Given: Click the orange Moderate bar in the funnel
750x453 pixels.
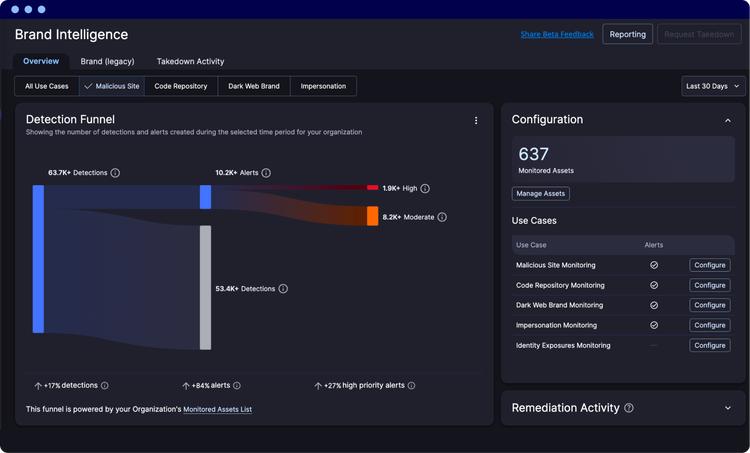Looking at the screenshot, I should 373,216.
